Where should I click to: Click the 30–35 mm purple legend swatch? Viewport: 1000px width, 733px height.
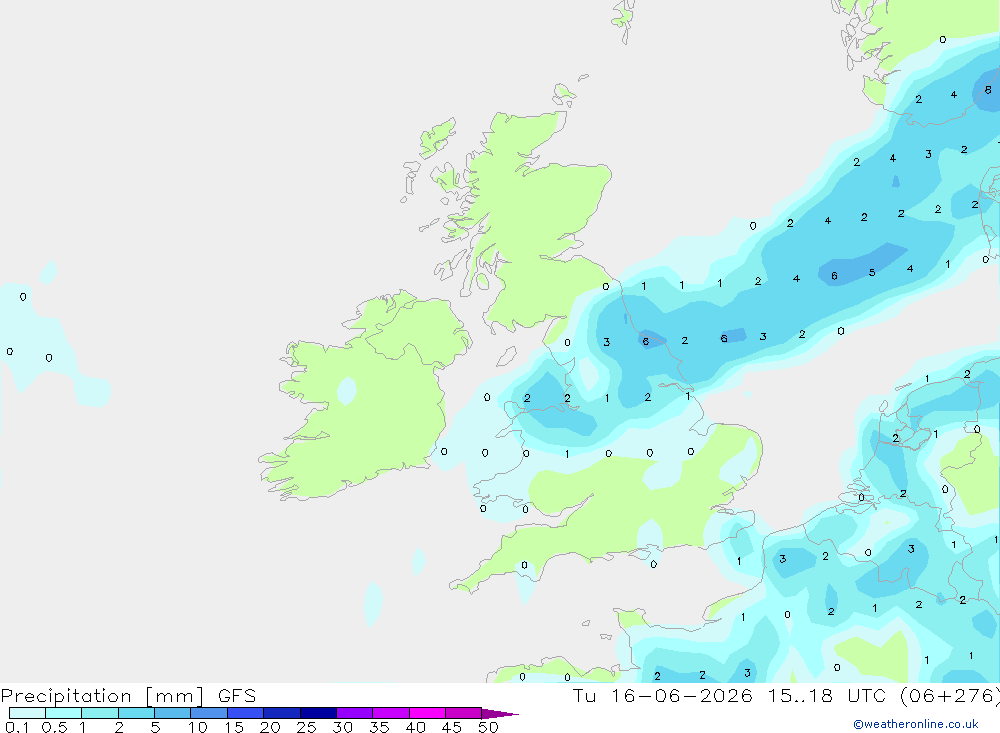pyautogui.click(x=355, y=713)
